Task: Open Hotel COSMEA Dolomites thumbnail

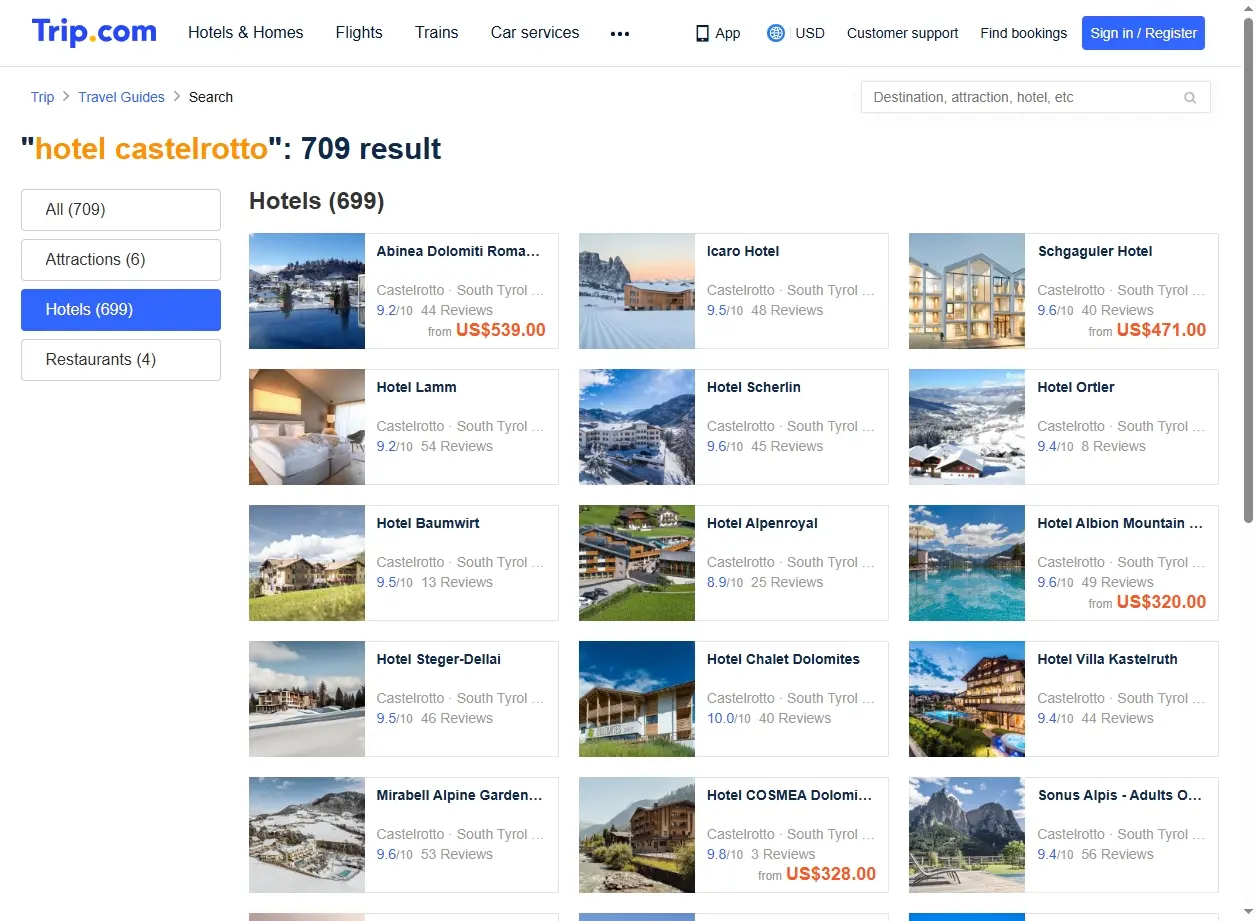Action: (637, 835)
